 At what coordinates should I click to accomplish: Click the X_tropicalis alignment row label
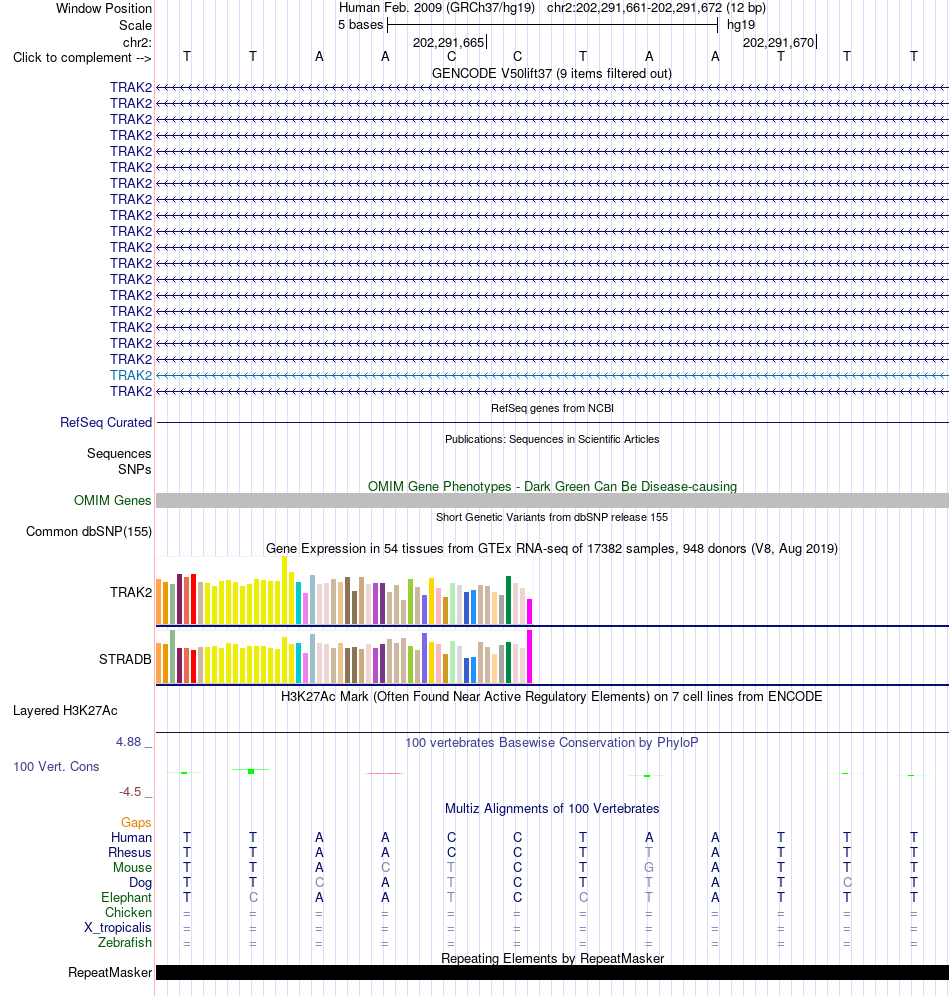click(x=118, y=927)
